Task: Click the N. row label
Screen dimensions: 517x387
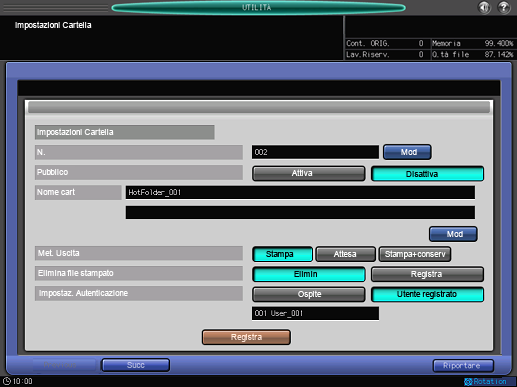Action: pyautogui.click(x=139, y=152)
